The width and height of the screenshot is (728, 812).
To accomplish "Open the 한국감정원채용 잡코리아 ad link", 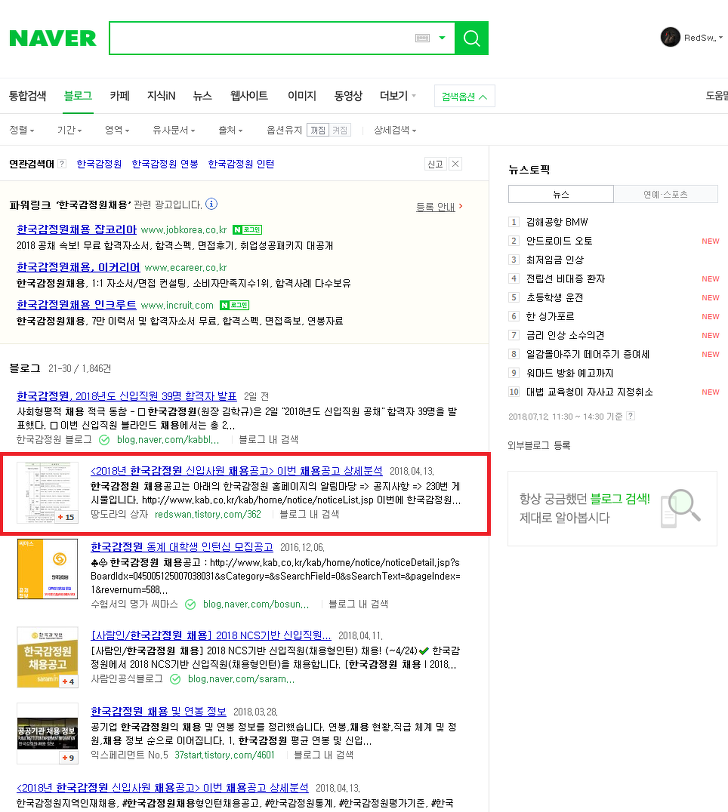I will point(77,229).
